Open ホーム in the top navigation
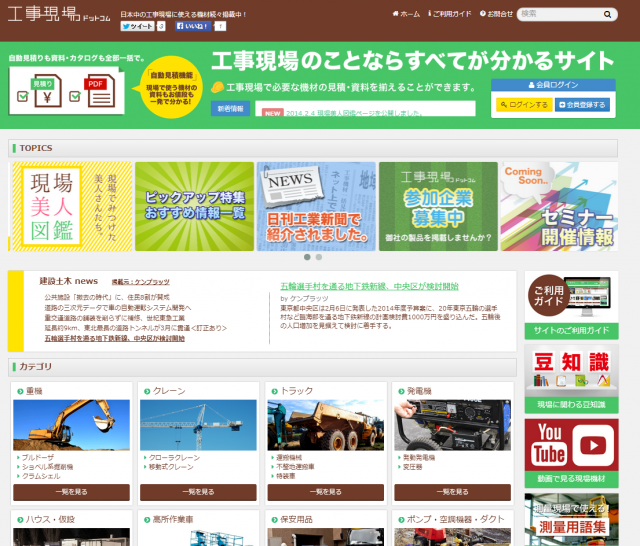 click(x=406, y=14)
